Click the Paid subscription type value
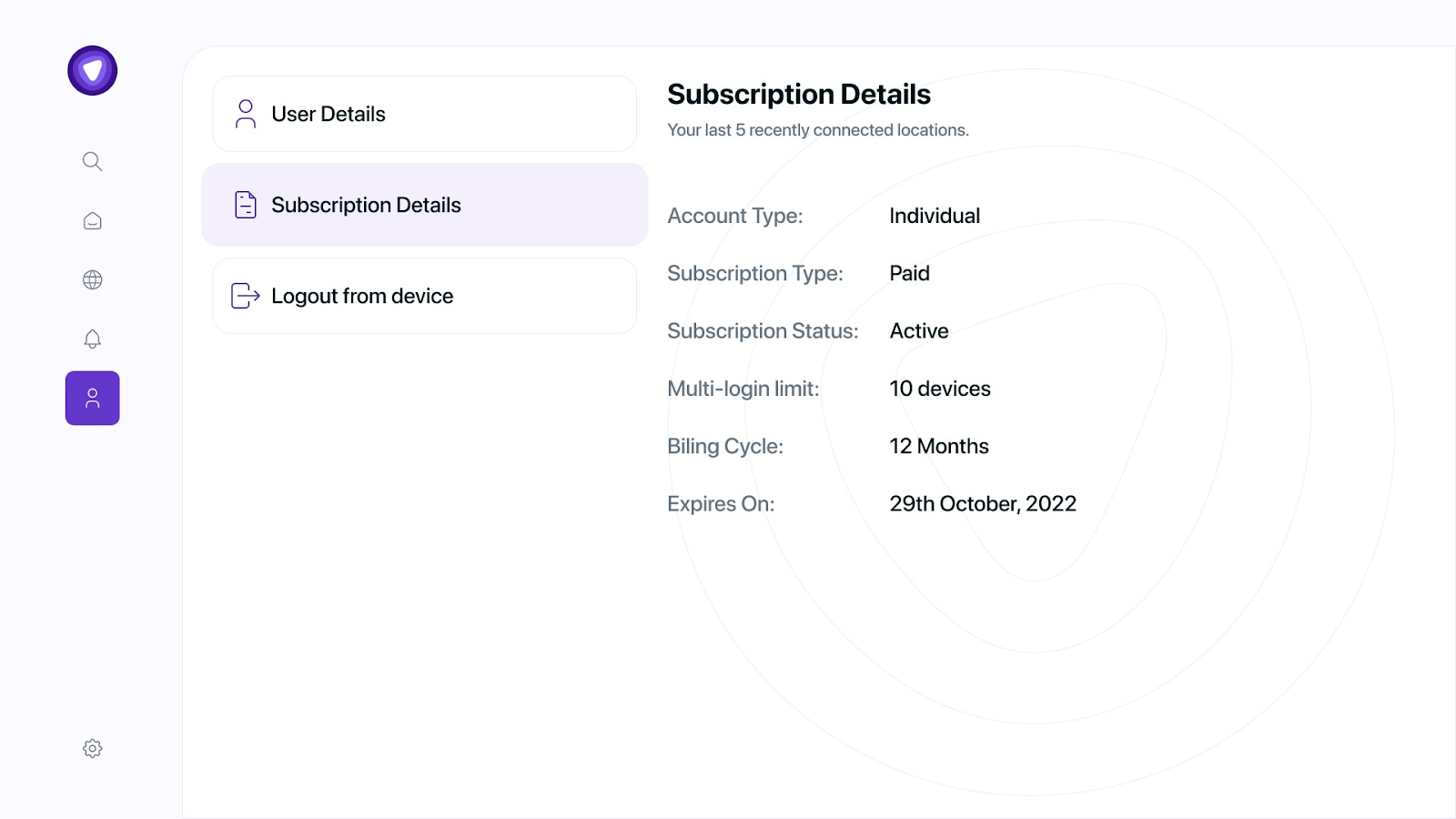 tap(909, 273)
